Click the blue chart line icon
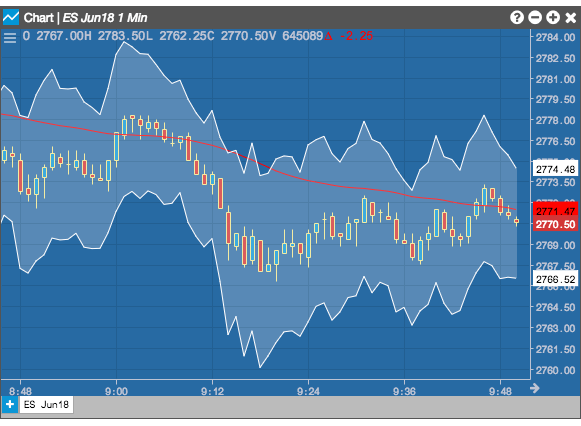The image size is (581, 426). click(11, 17)
